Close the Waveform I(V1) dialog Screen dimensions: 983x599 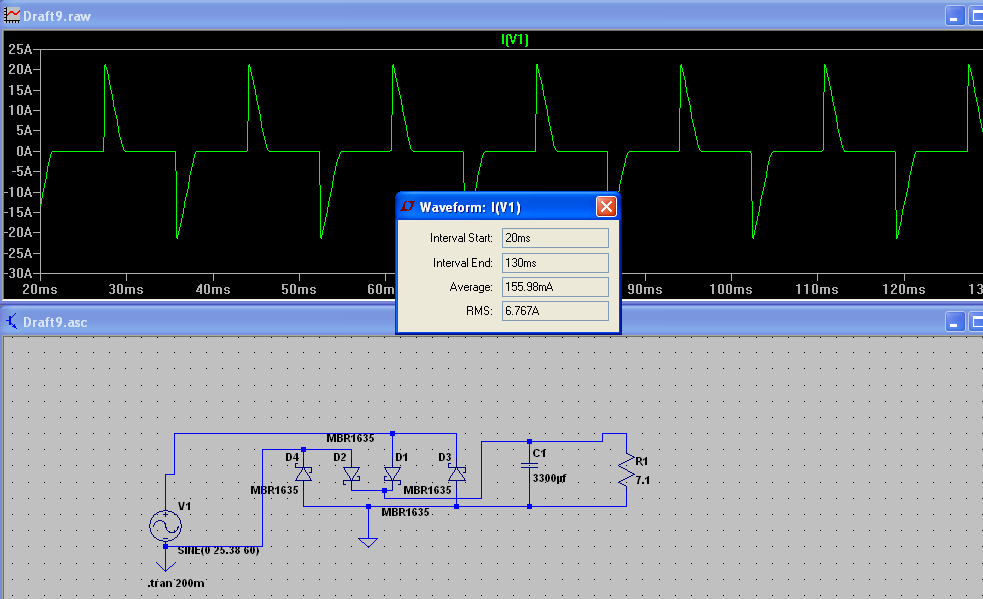[x=606, y=207]
